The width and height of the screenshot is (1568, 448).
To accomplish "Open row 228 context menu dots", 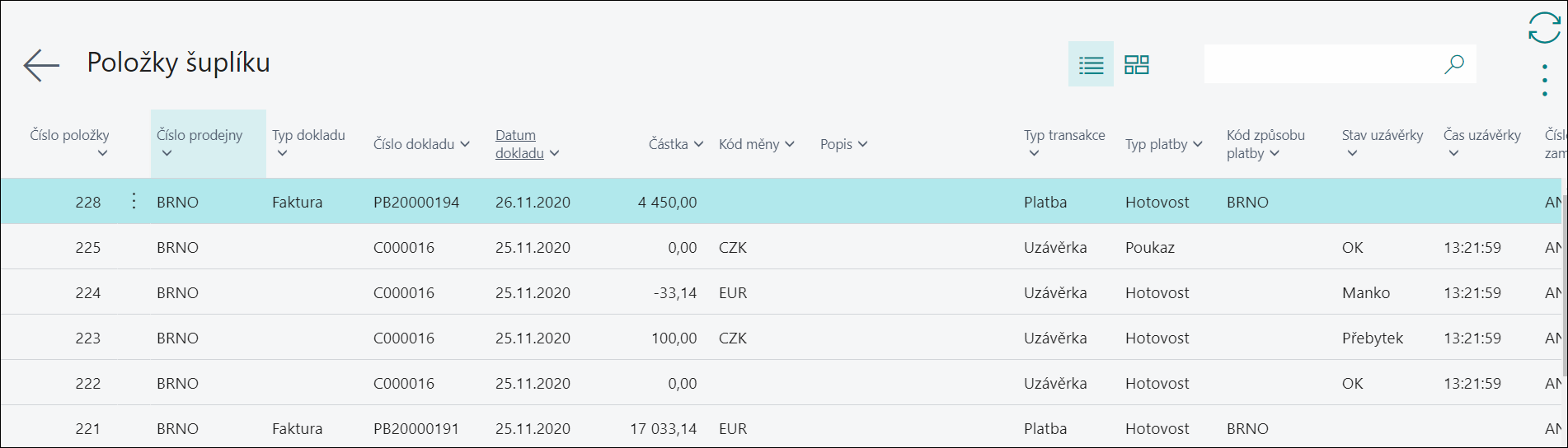I will (x=134, y=201).
